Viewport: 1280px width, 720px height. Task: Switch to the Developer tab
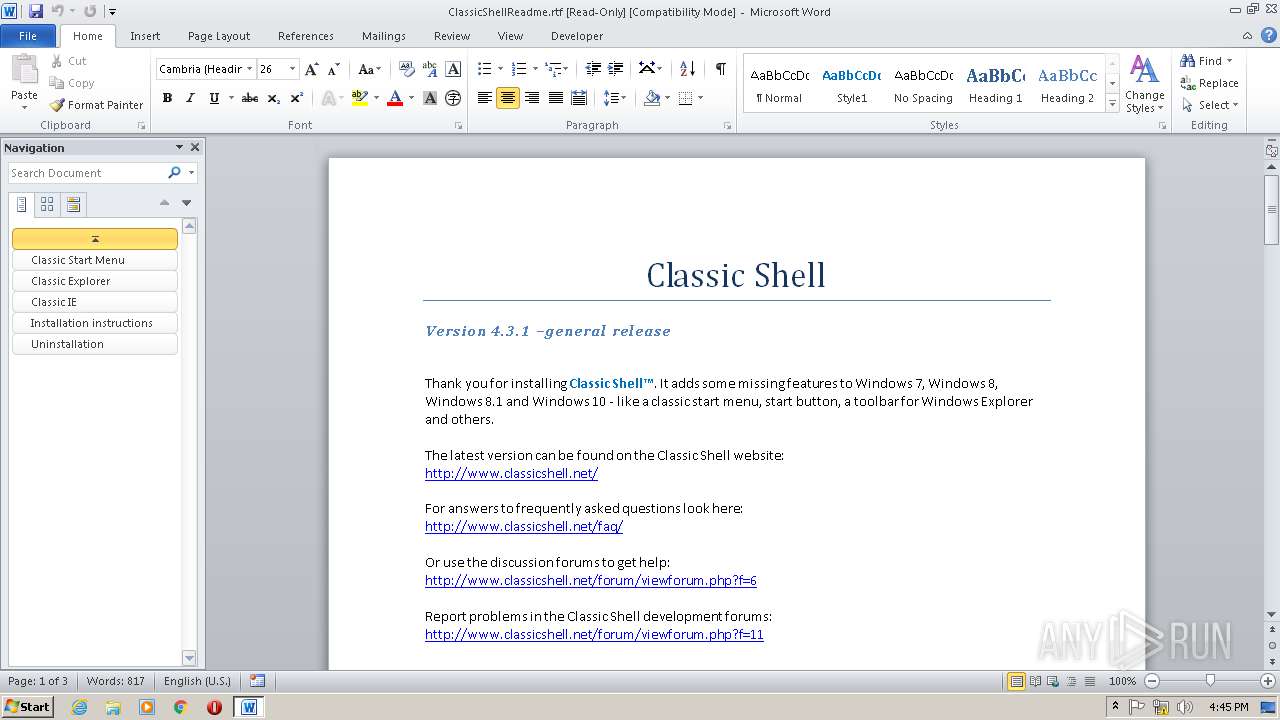(x=577, y=36)
